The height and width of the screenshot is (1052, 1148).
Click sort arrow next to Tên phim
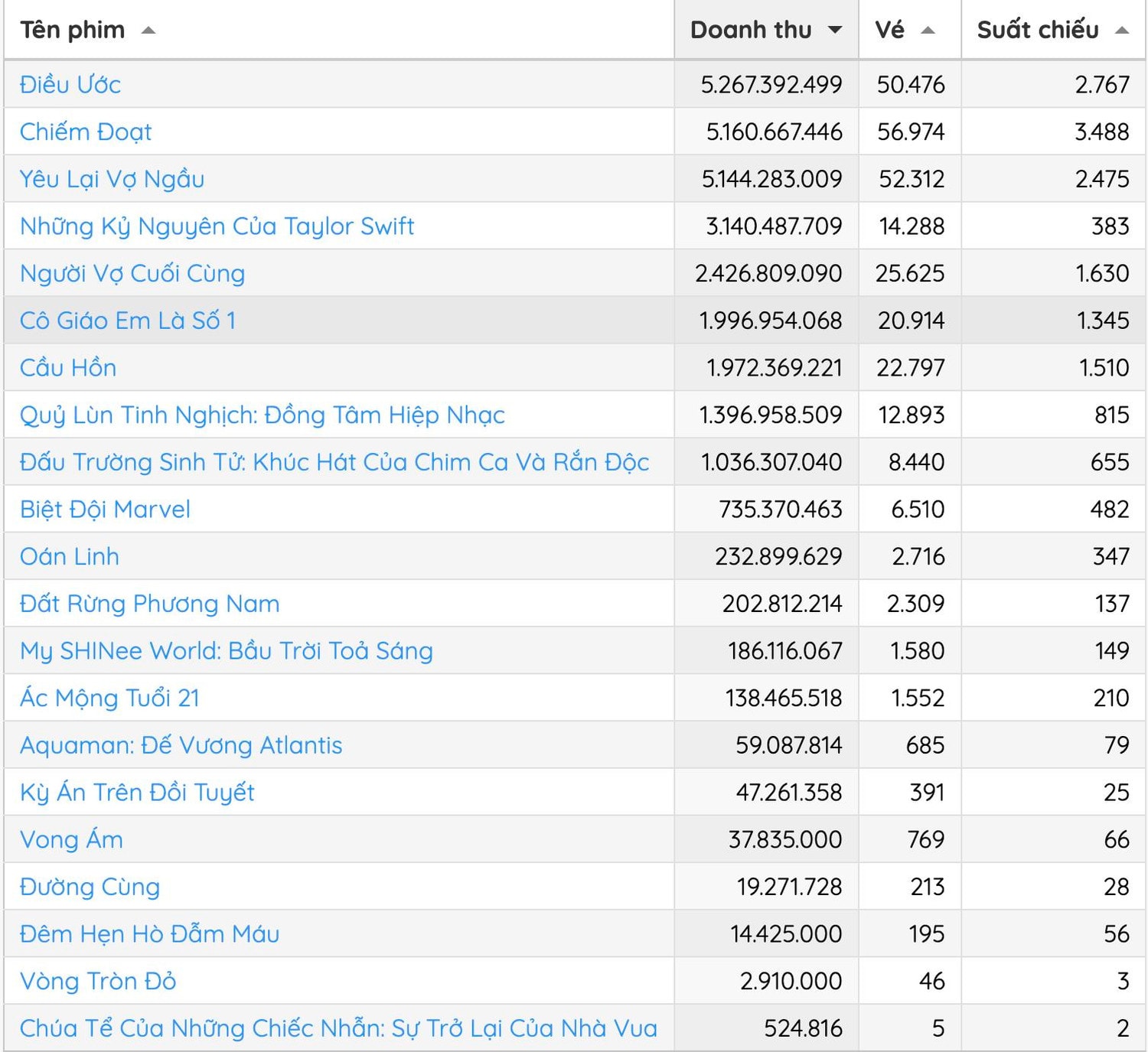pyautogui.click(x=148, y=31)
